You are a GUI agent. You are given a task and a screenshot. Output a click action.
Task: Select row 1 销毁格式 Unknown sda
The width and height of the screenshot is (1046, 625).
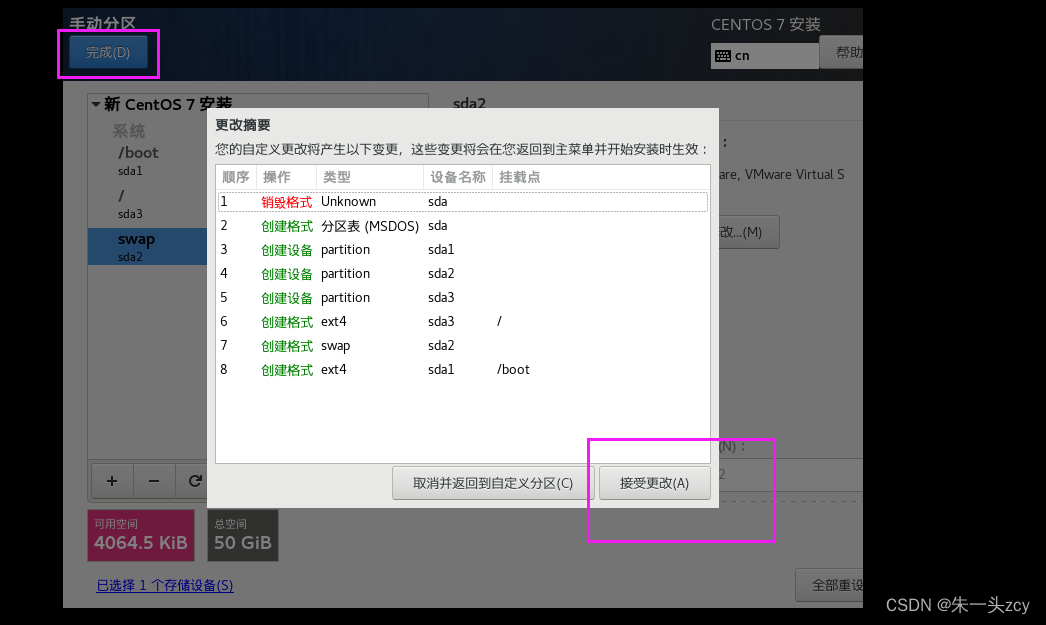[463, 201]
